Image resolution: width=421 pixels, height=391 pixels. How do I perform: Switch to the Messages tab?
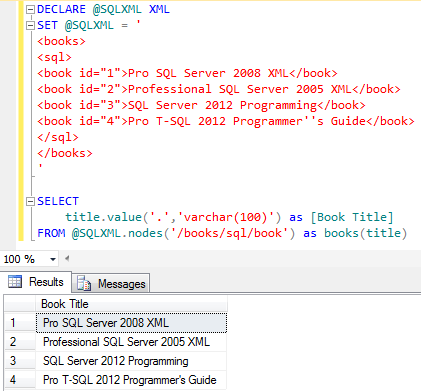pyautogui.click(x=111, y=284)
